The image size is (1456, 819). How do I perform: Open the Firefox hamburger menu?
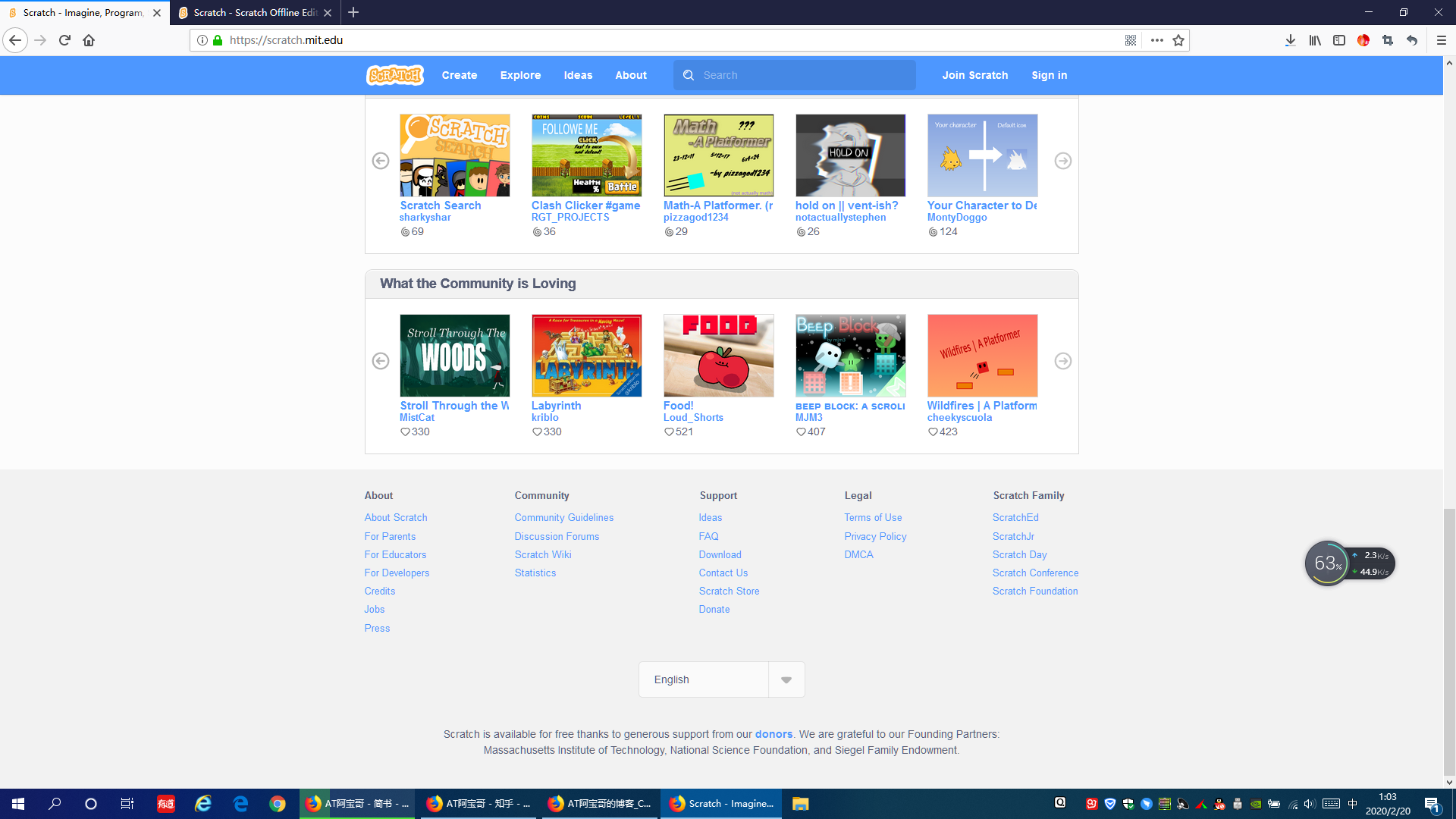click(1441, 40)
